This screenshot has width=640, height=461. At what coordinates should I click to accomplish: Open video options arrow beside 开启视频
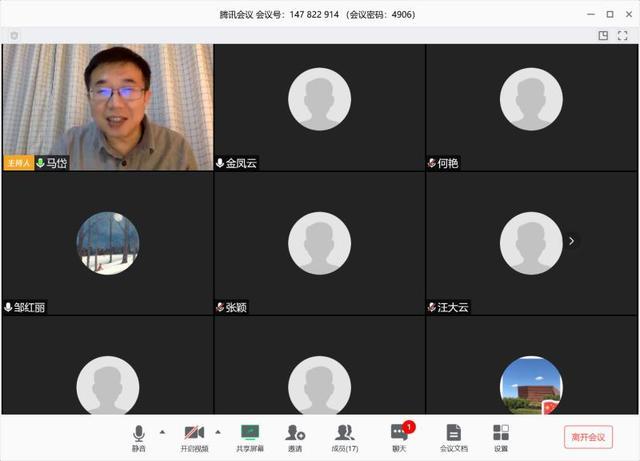coord(218,432)
